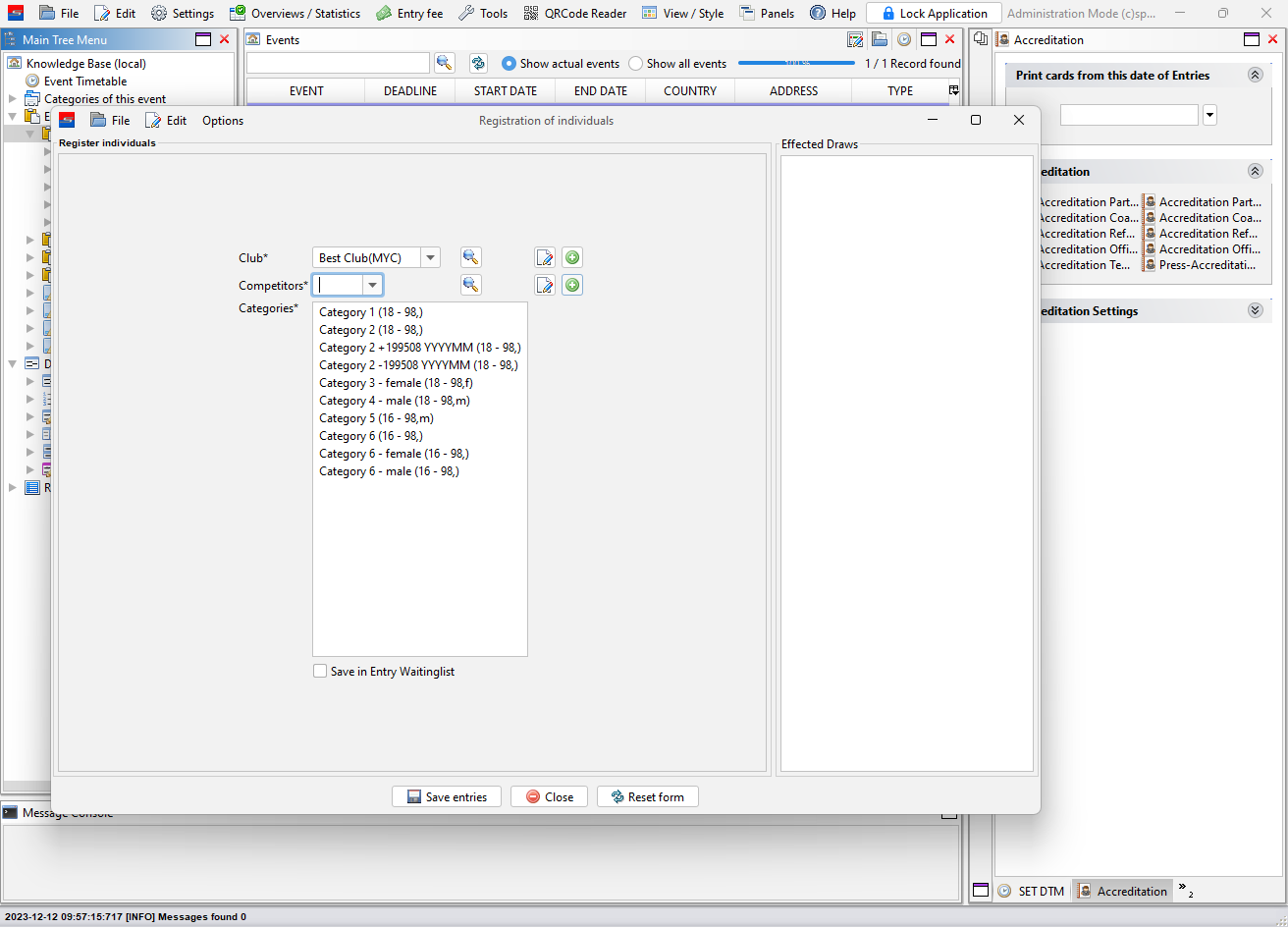Open the Competitors dropdown list
Image resolution: width=1288 pixels, height=928 pixels.
pos(372,285)
